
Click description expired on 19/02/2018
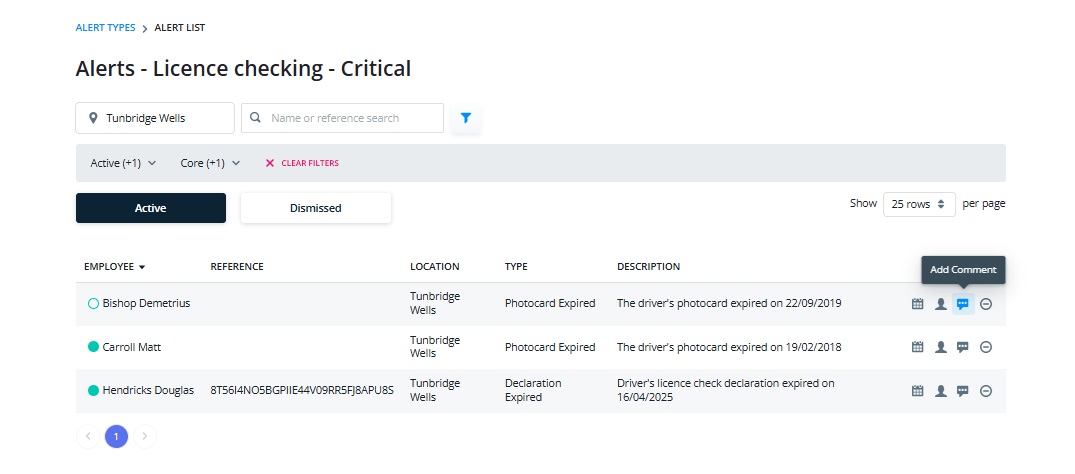(729, 347)
